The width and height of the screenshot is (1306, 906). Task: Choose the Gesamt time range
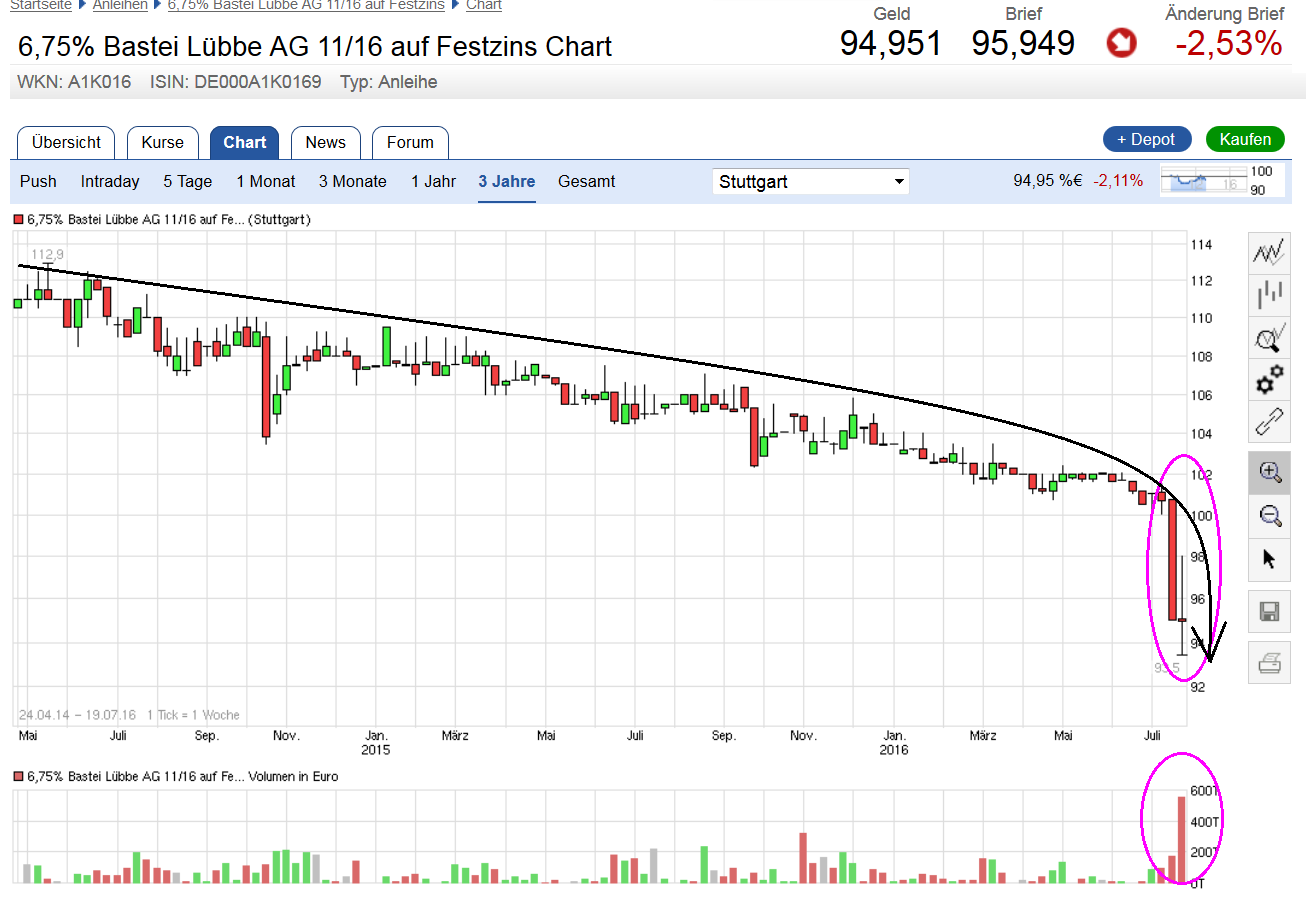[586, 182]
